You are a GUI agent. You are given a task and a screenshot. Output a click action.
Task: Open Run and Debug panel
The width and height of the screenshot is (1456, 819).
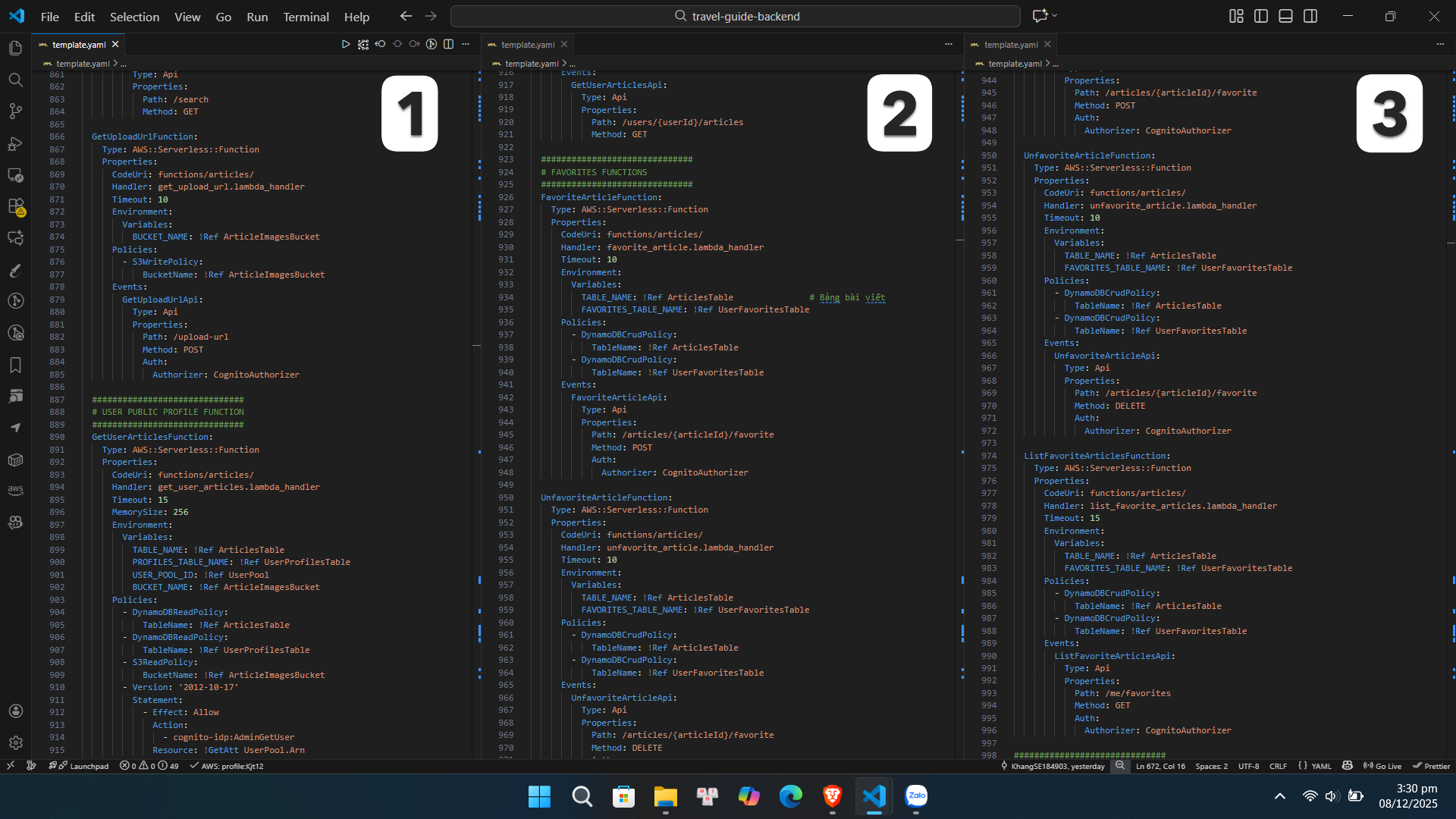tap(15, 143)
